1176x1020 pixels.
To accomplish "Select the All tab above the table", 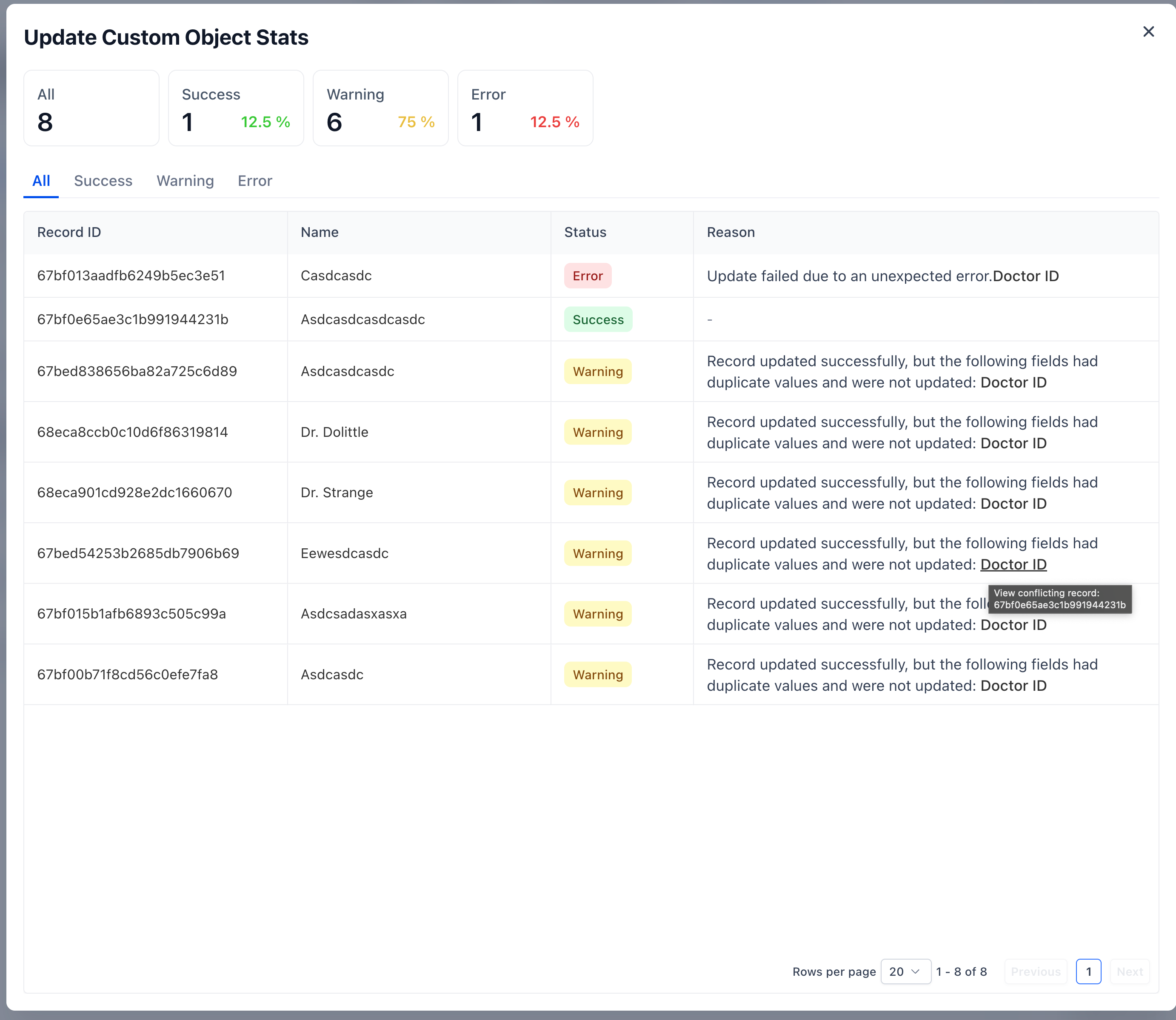I will pyautogui.click(x=40, y=181).
